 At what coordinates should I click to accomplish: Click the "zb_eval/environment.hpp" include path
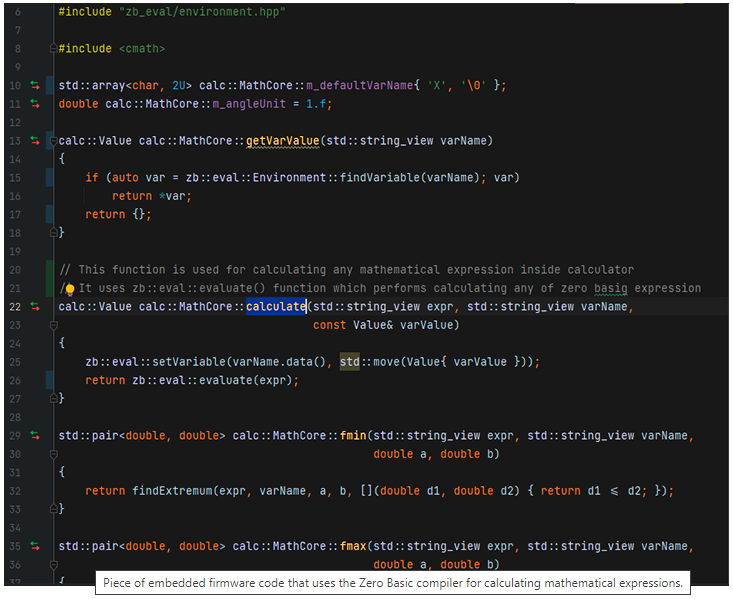click(x=202, y=12)
